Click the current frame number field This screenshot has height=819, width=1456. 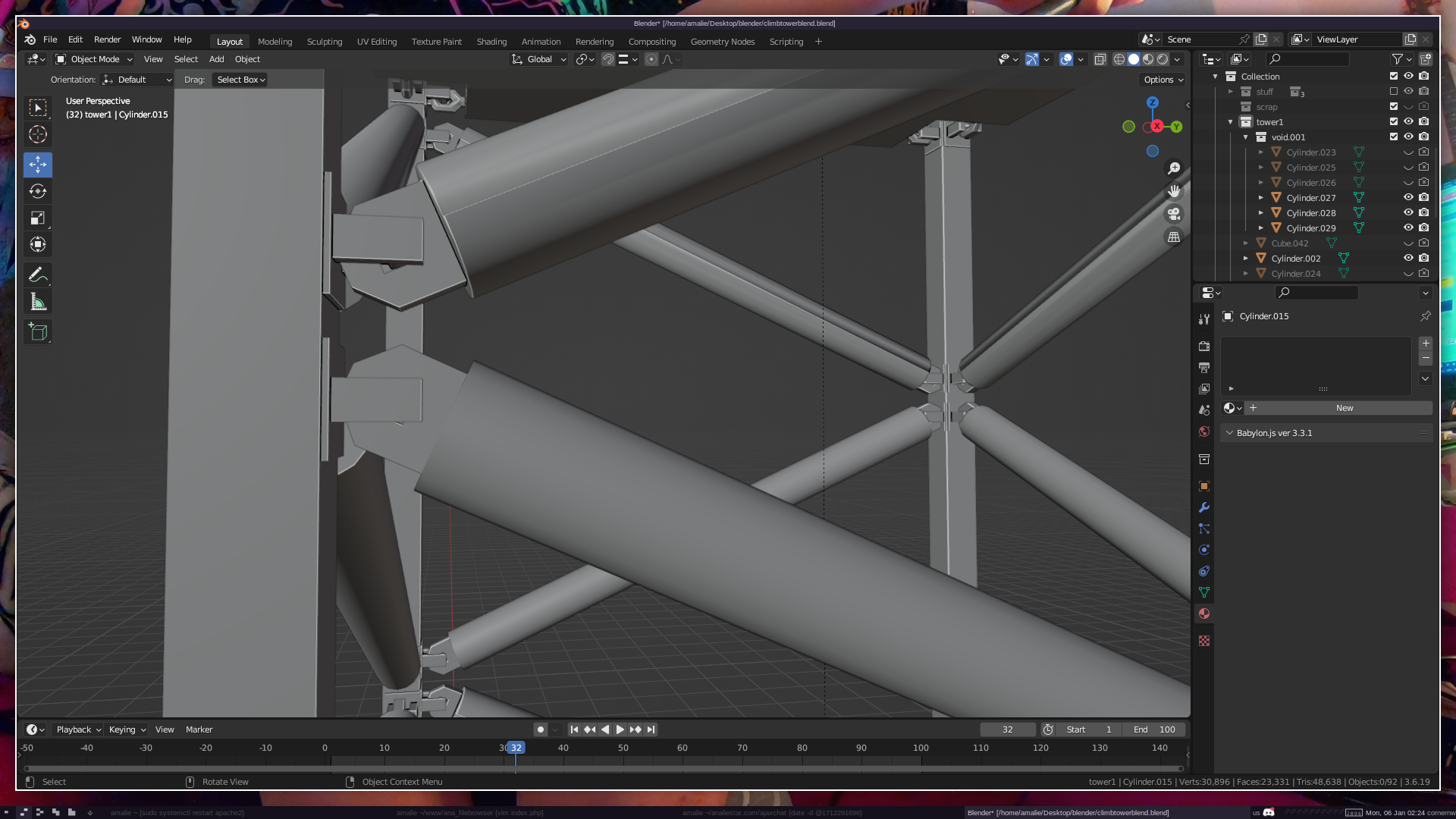point(1007,730)
